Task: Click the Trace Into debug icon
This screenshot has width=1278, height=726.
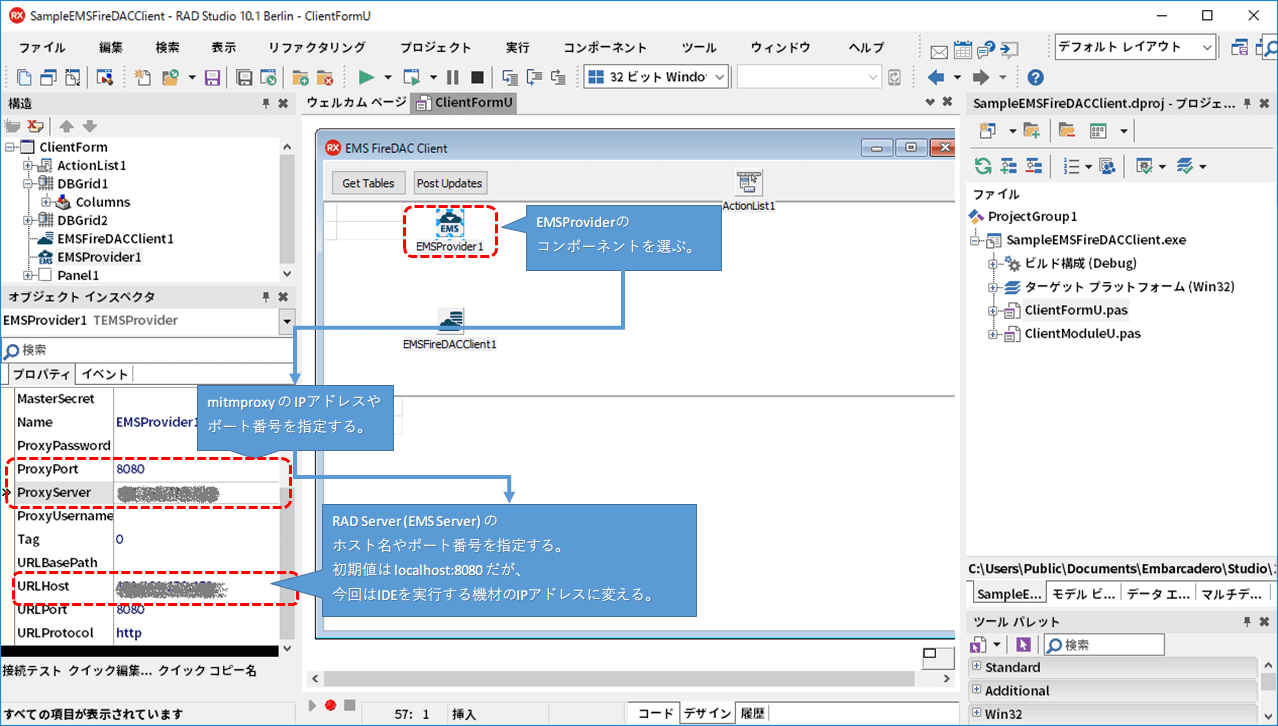Action: tap(510, 77)
